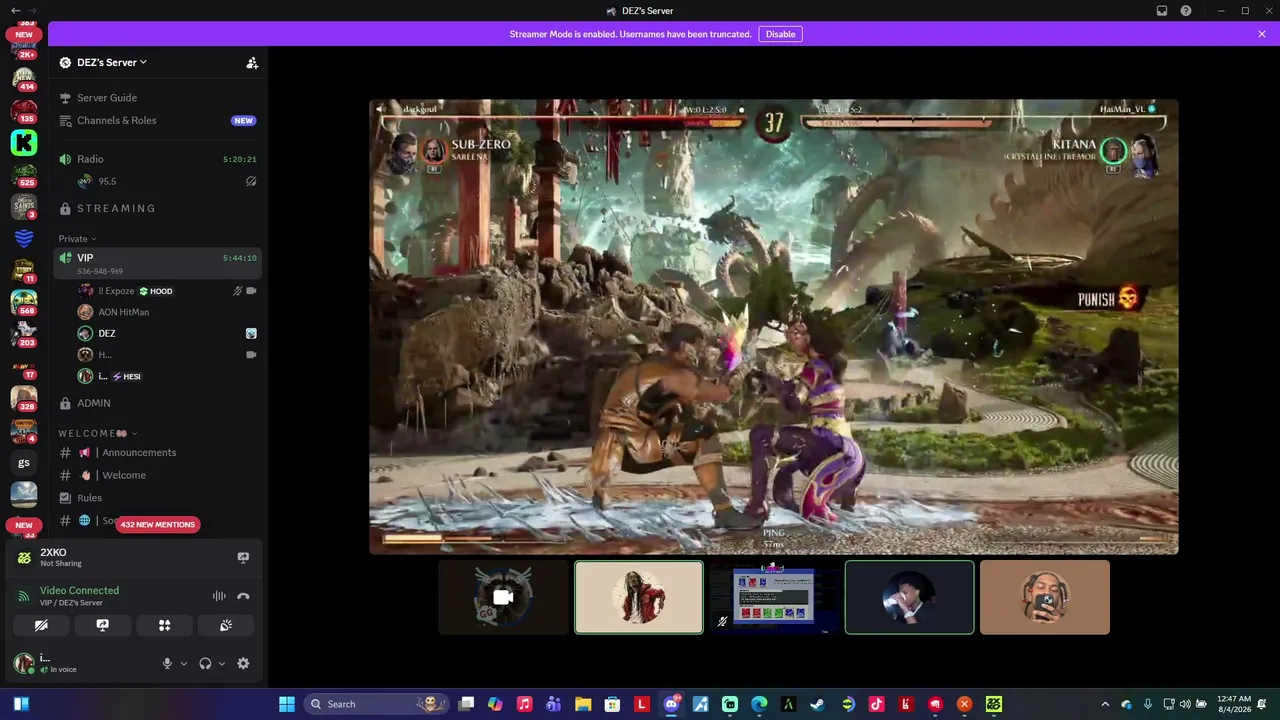Screen dimensions: 1280x720
Task: Open the Microsoft Store taskbar icon
Action: point(612,704)
